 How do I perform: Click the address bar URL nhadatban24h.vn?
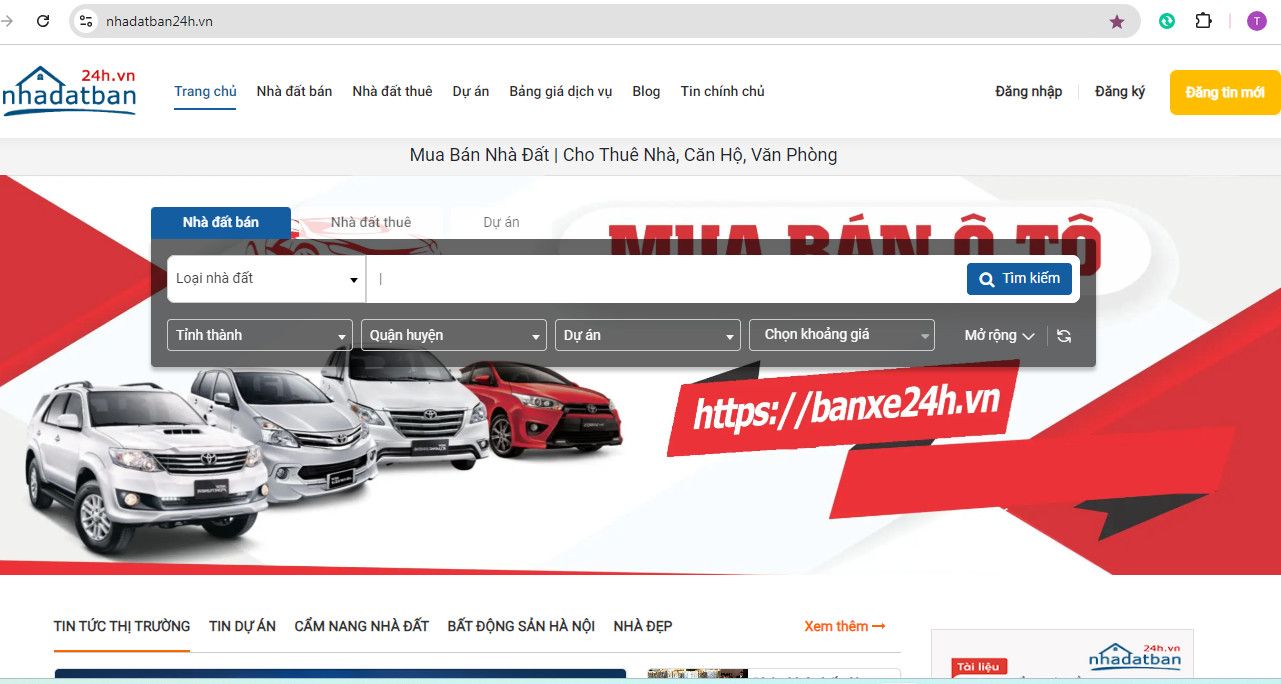(x=159, y=21)
